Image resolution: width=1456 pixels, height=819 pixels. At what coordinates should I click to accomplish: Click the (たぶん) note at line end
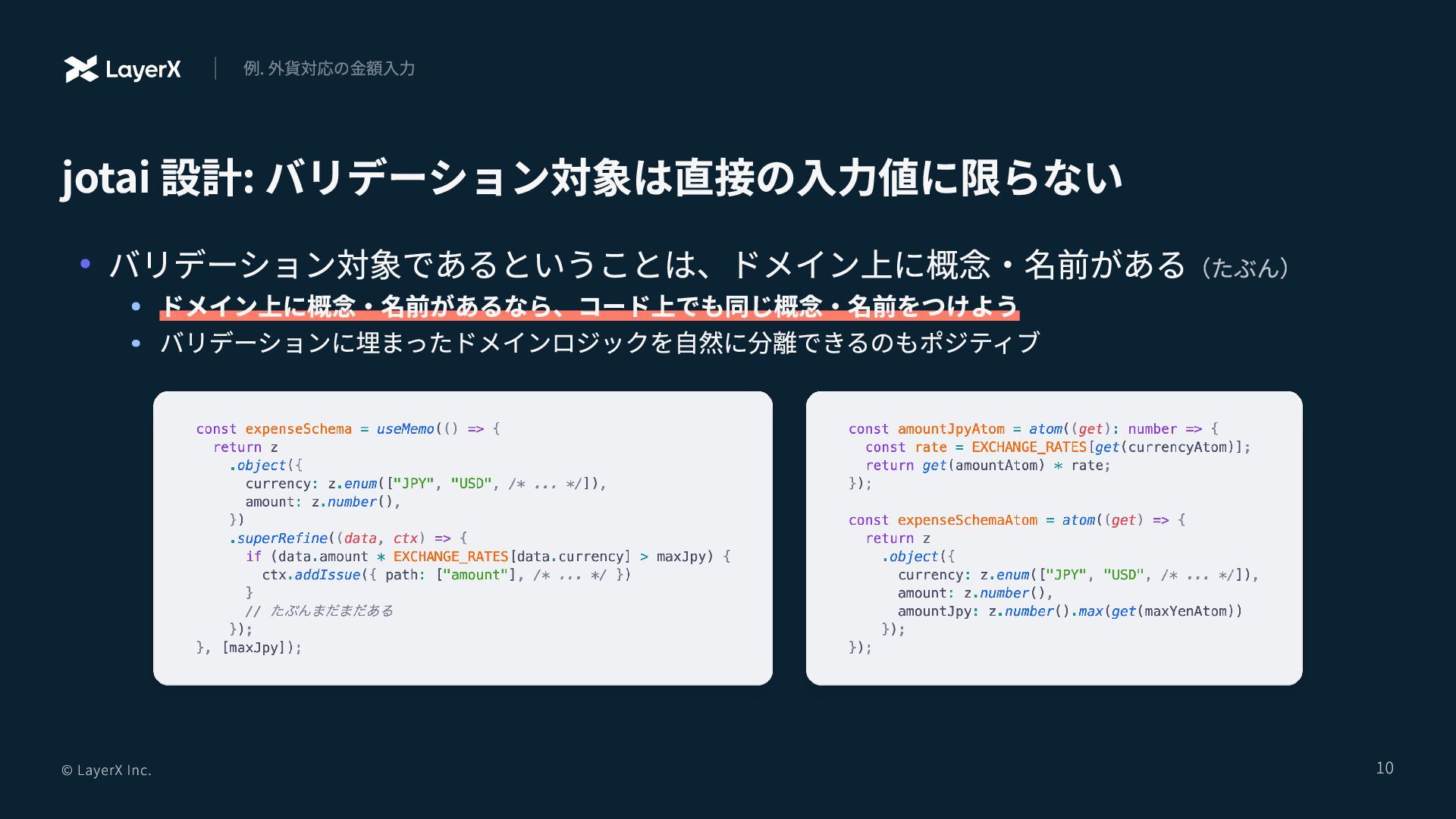pos(1244,268)
